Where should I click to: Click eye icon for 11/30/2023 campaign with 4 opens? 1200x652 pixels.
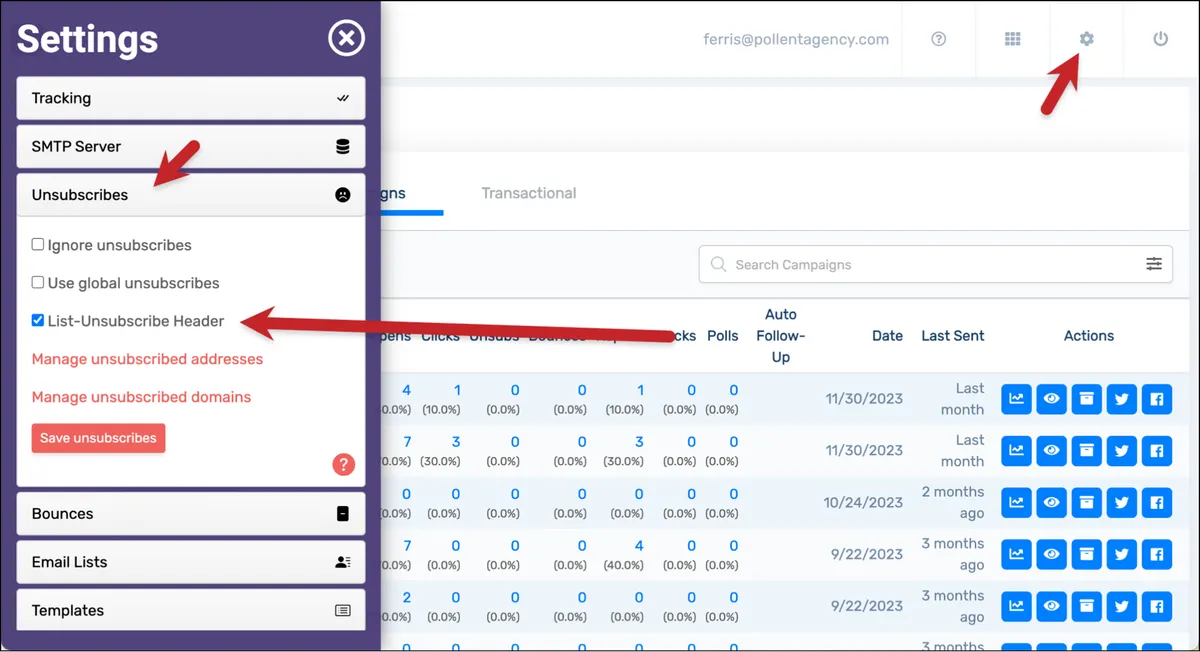(1052, 399)
